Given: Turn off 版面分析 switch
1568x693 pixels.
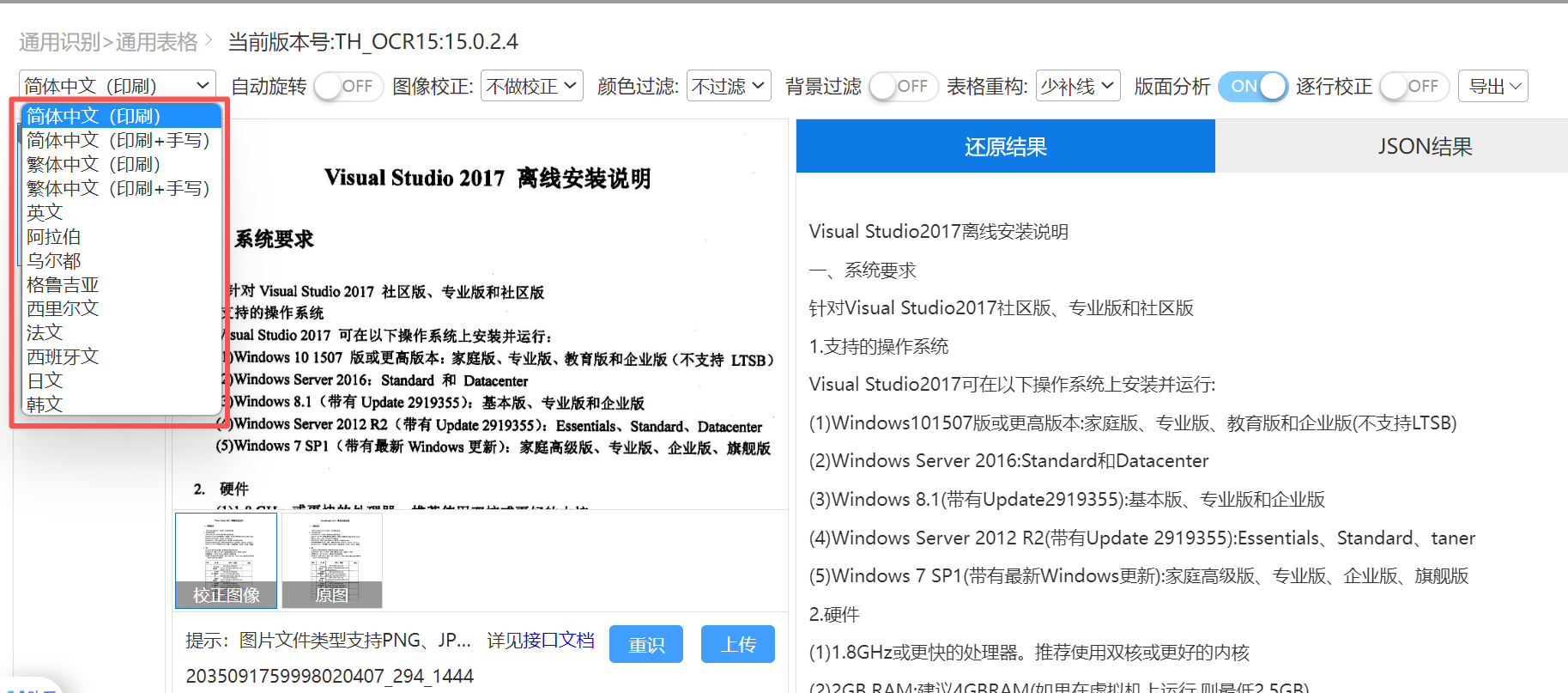Looking at the screenshot, I should [x=1253, y=86].
